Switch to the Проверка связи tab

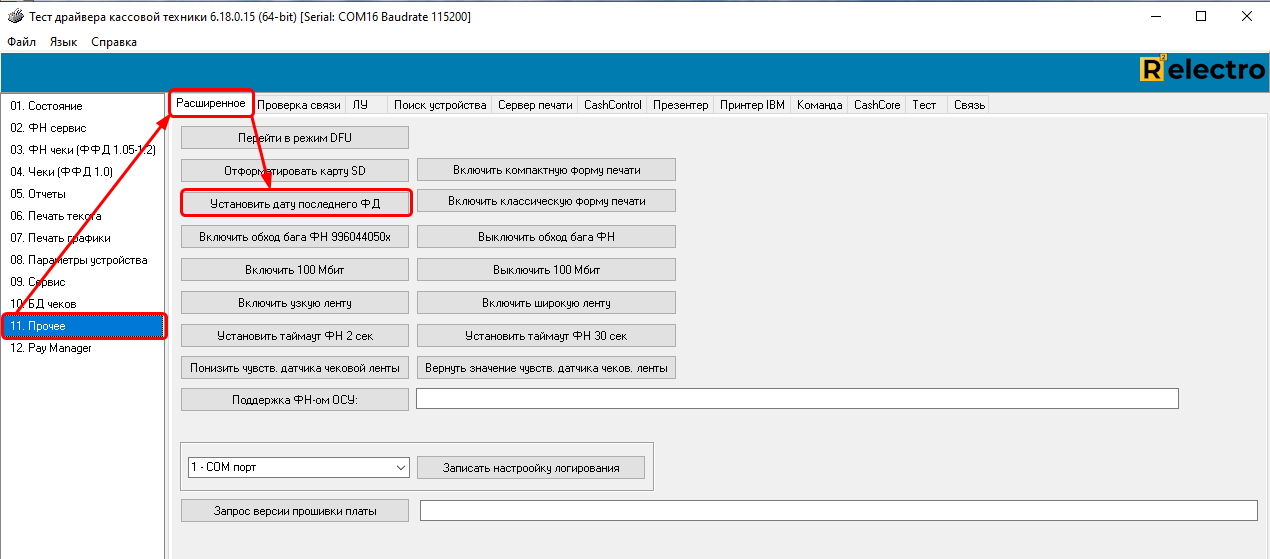click(299, 105)
